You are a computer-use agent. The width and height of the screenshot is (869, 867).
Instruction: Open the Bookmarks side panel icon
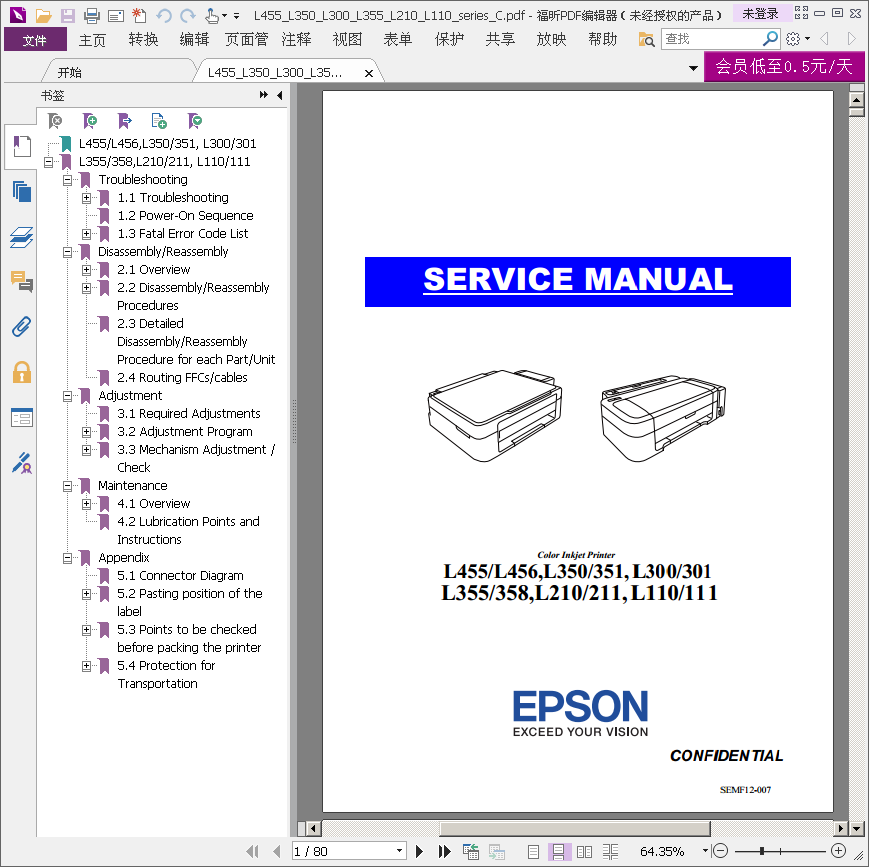[x=22, y=147]
